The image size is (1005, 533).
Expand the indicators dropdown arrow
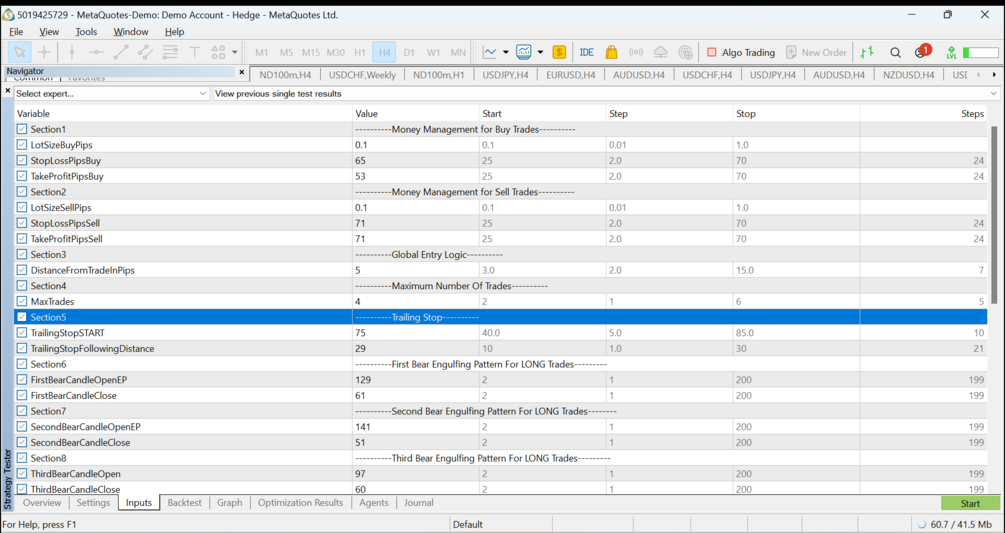pos(540,53)
